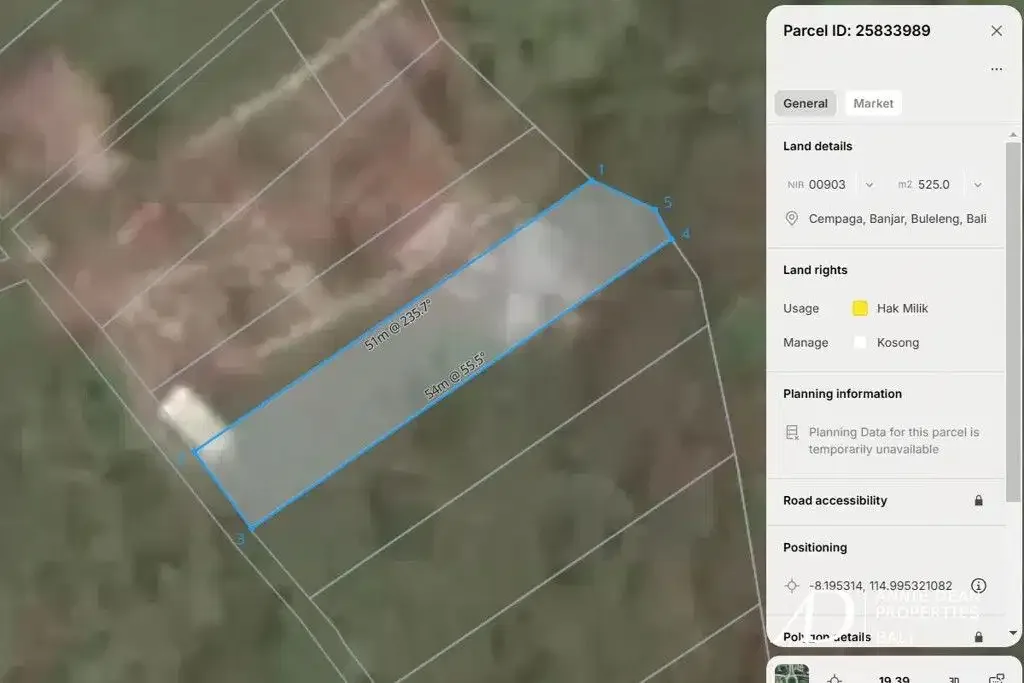The width and height of the screenshot is (1024, 683).
Task: Click the locate crosshair icon in bottom bar
Action: click(x=834, y=680)
